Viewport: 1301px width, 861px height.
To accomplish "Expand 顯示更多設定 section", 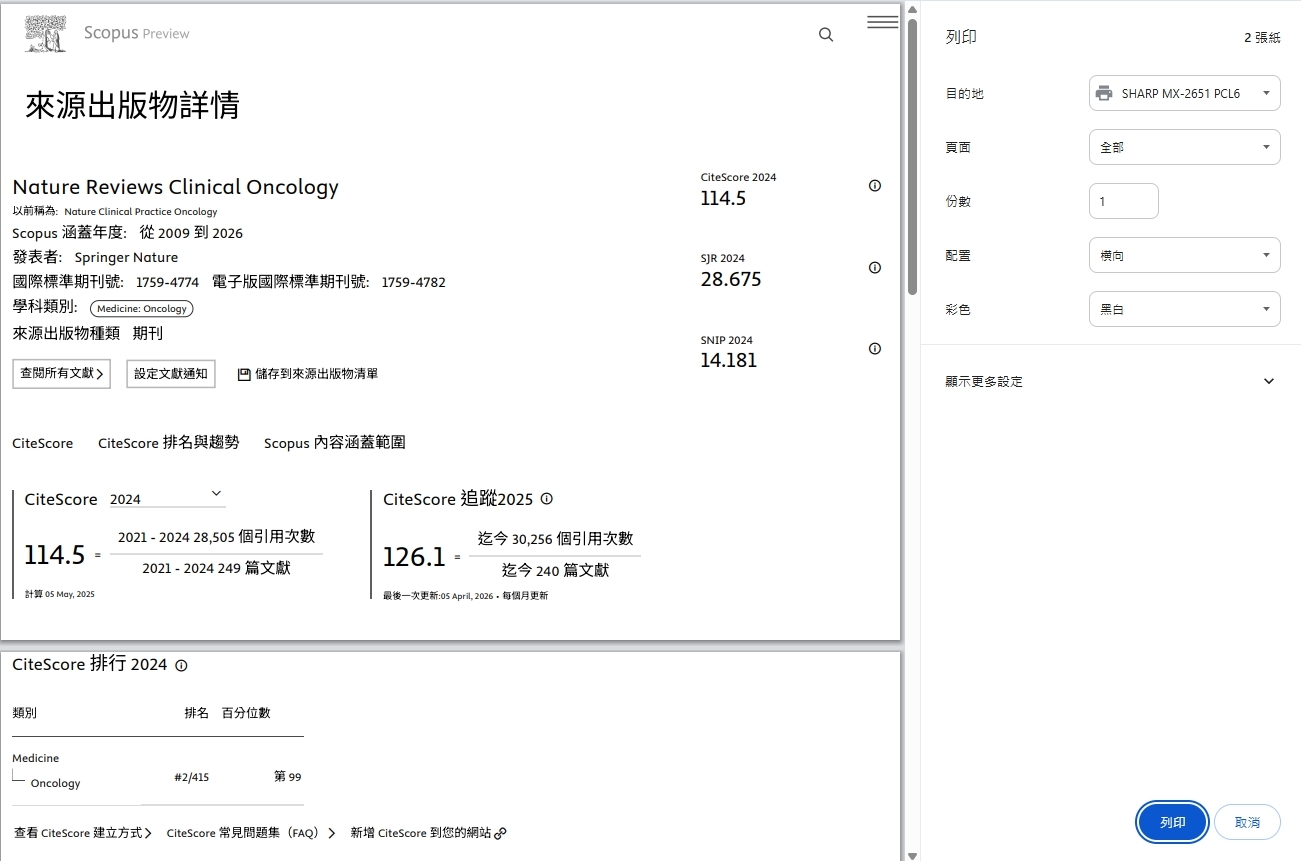I will (1111, 381).
